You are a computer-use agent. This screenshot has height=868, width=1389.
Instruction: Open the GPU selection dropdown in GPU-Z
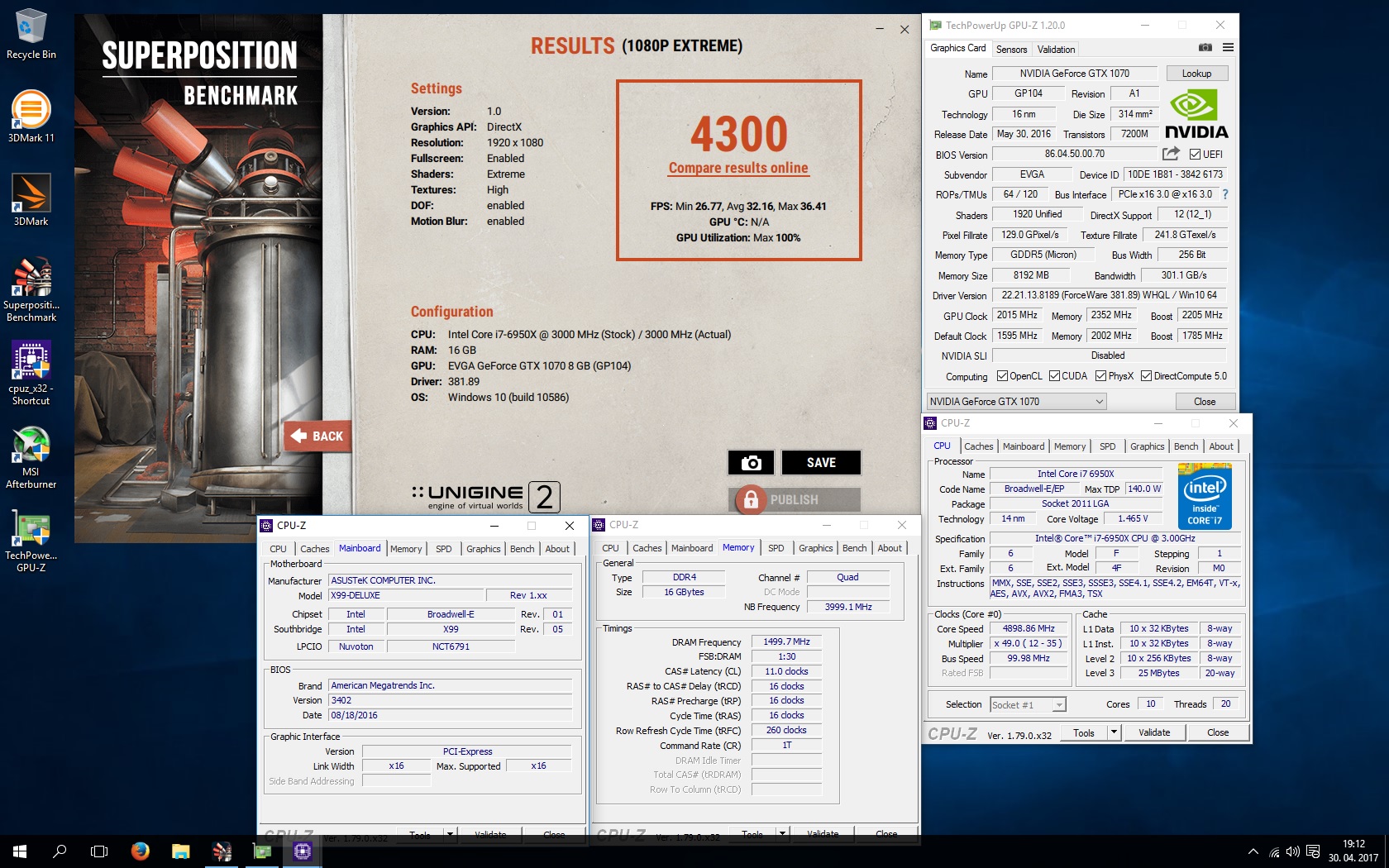(x=1016, y=402)
